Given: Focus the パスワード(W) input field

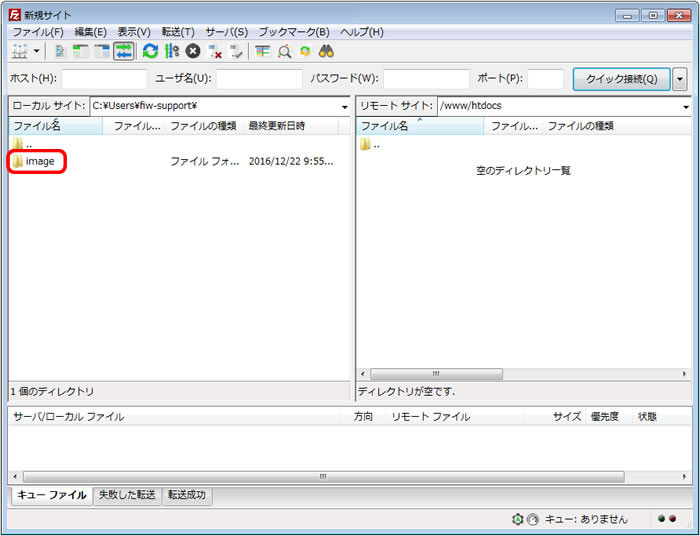Looking at the screenshot, I should pyautogui.click(x=426, y=79).
